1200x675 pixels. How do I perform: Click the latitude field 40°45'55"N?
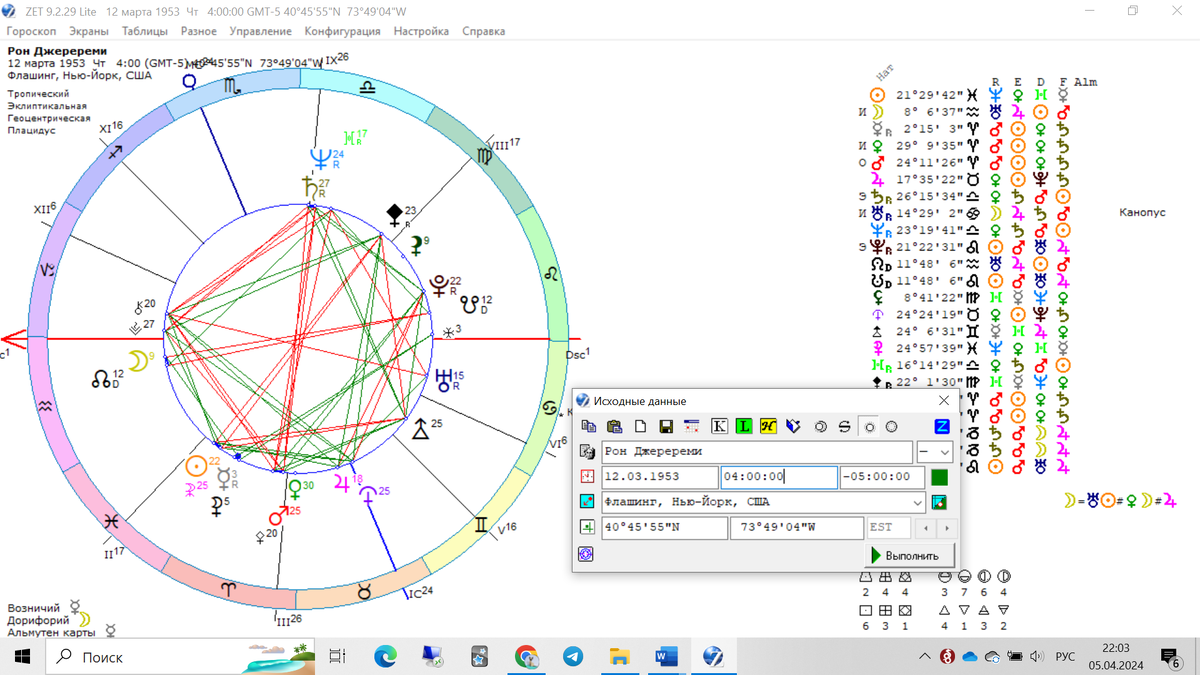click(664, 527)
